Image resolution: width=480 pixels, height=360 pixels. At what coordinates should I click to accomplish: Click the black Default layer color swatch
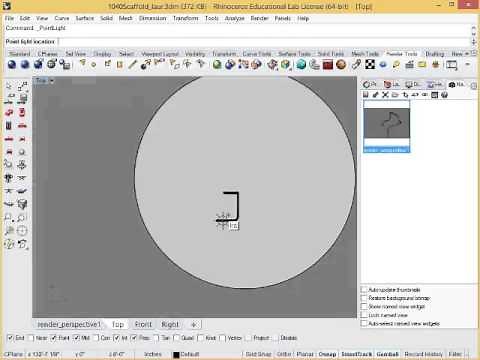click(176, 354)
